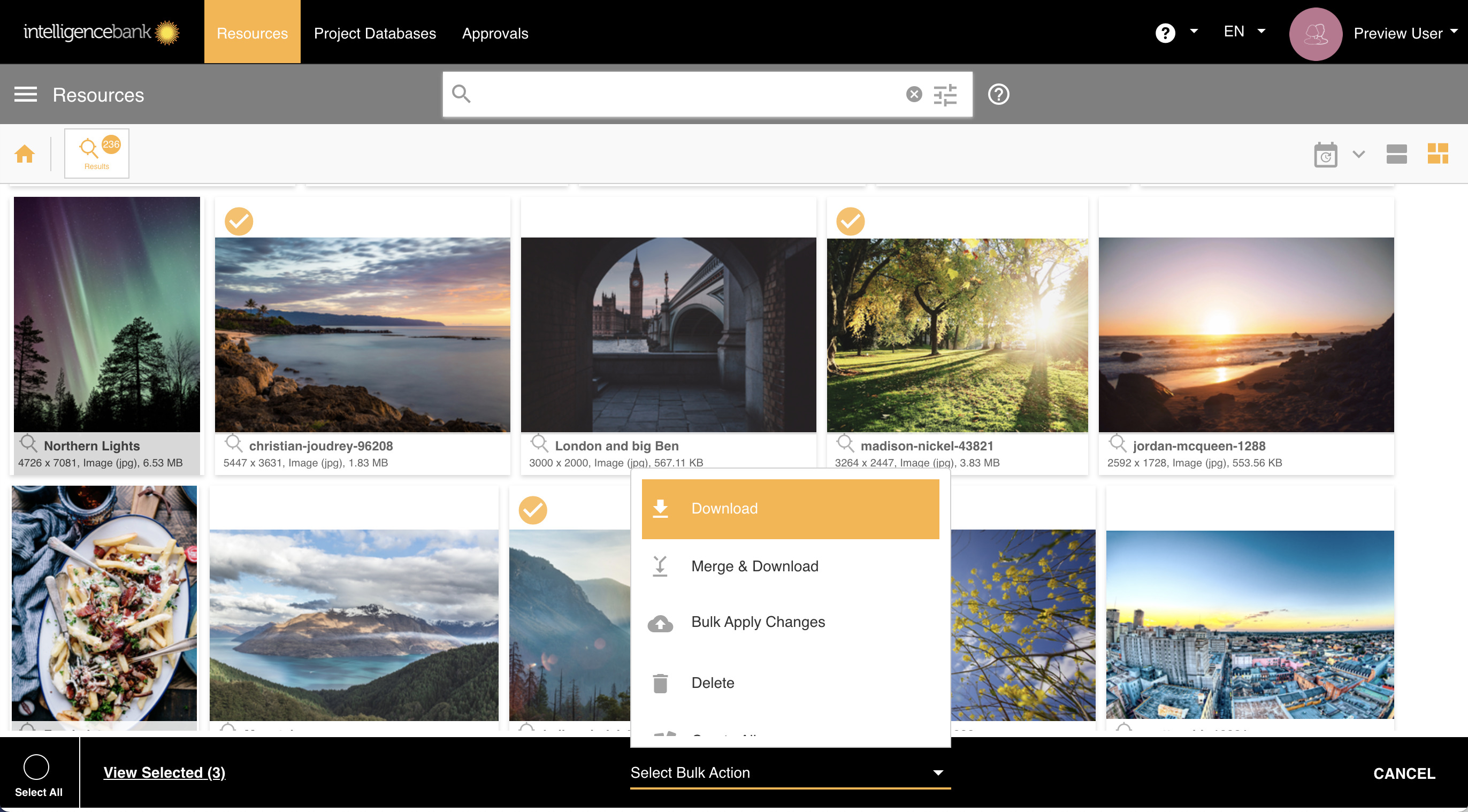This screenshot has height=812, width=1468.
Task: Switch to list view layout
Action: [1396, 154]
